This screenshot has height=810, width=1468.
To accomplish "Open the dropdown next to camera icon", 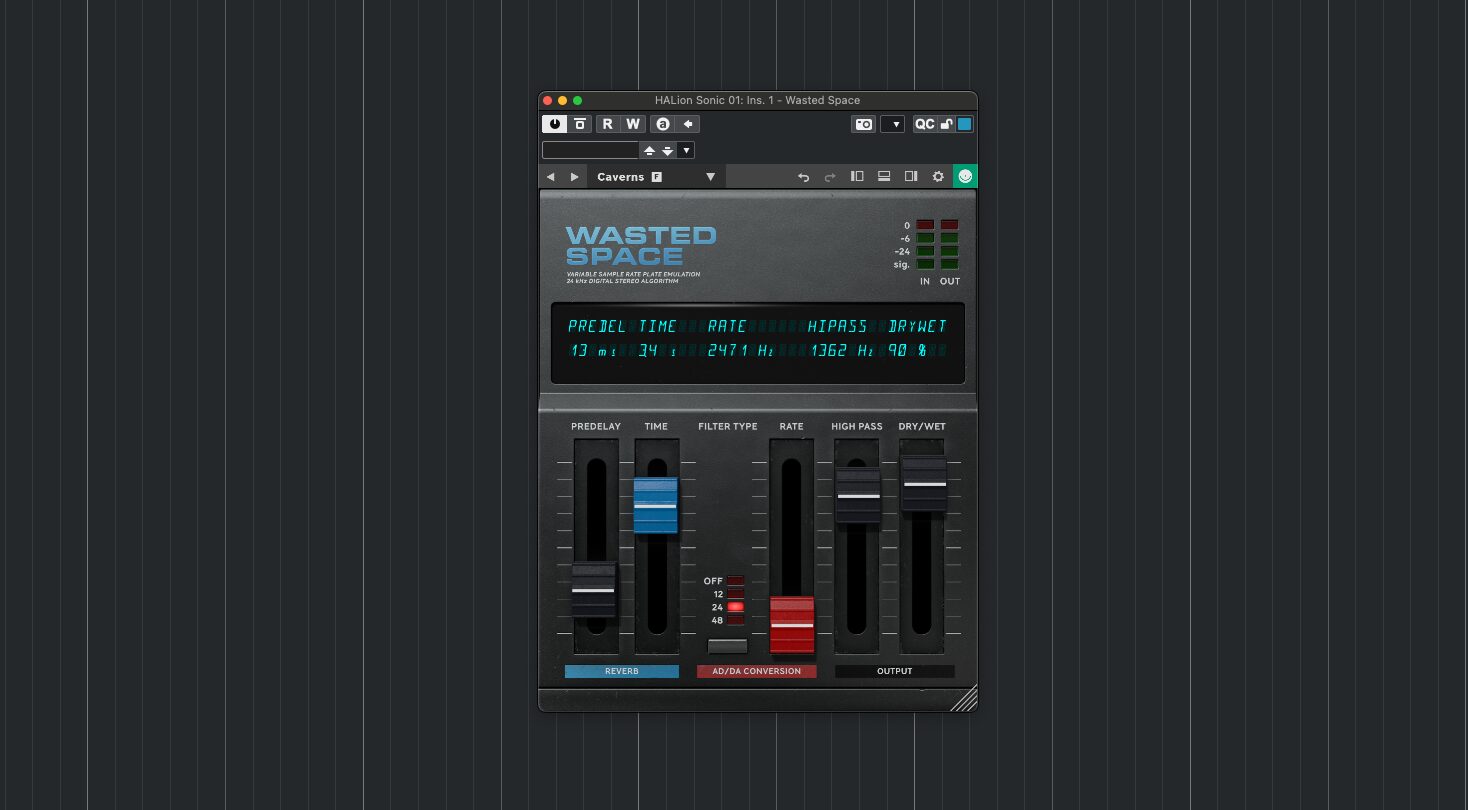I will (893, 124).
